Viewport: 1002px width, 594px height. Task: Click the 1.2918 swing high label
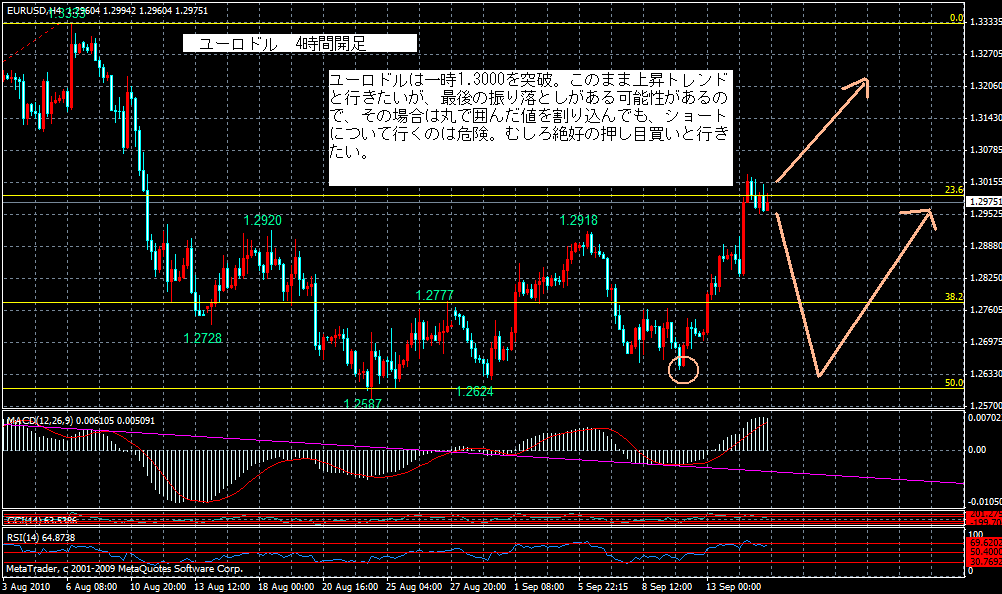579,220
